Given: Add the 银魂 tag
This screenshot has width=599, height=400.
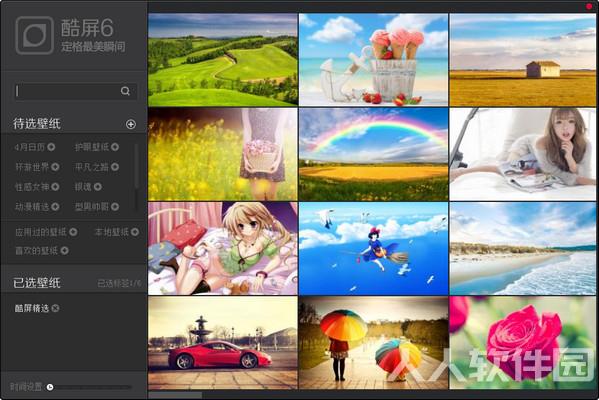Looking at the screenshot, I should (98, 186).
